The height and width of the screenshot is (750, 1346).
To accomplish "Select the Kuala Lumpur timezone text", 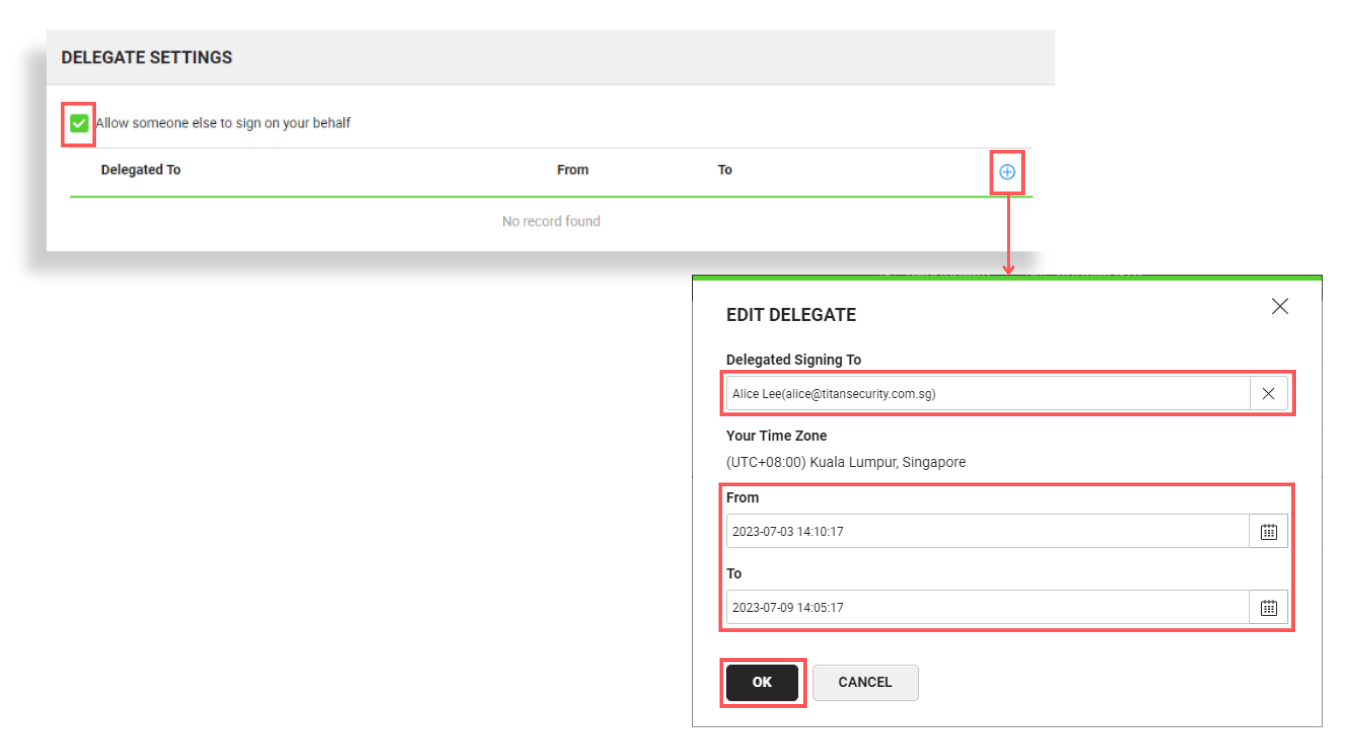I will coord(846,462).
